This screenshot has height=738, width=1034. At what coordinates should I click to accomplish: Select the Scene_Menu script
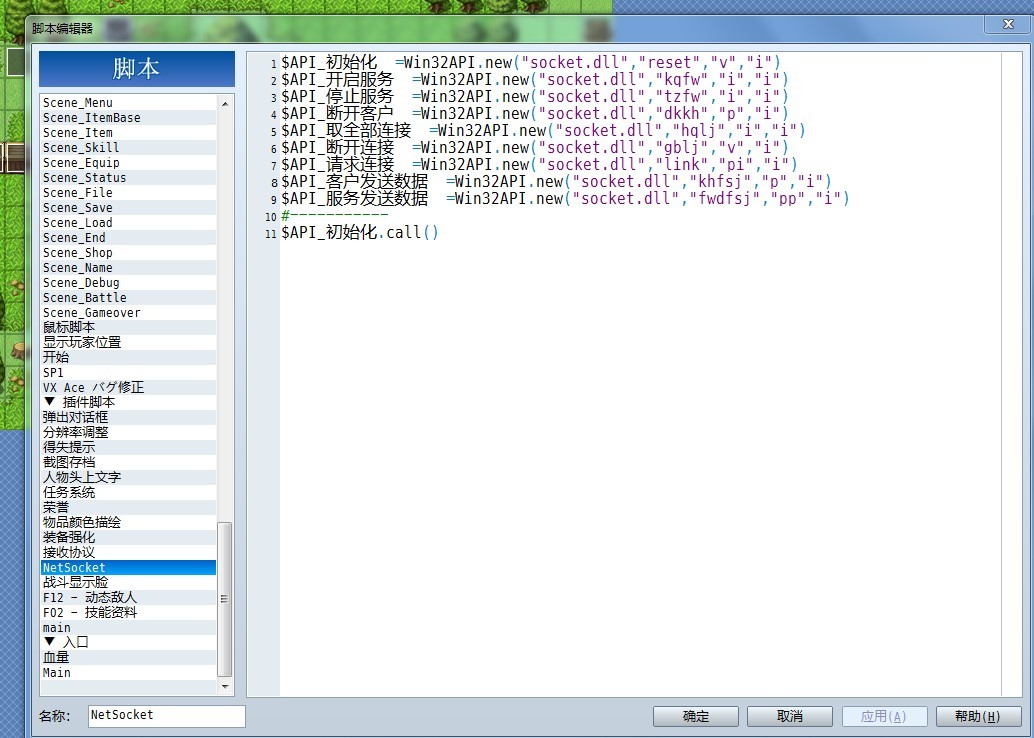tap(129, 103)
